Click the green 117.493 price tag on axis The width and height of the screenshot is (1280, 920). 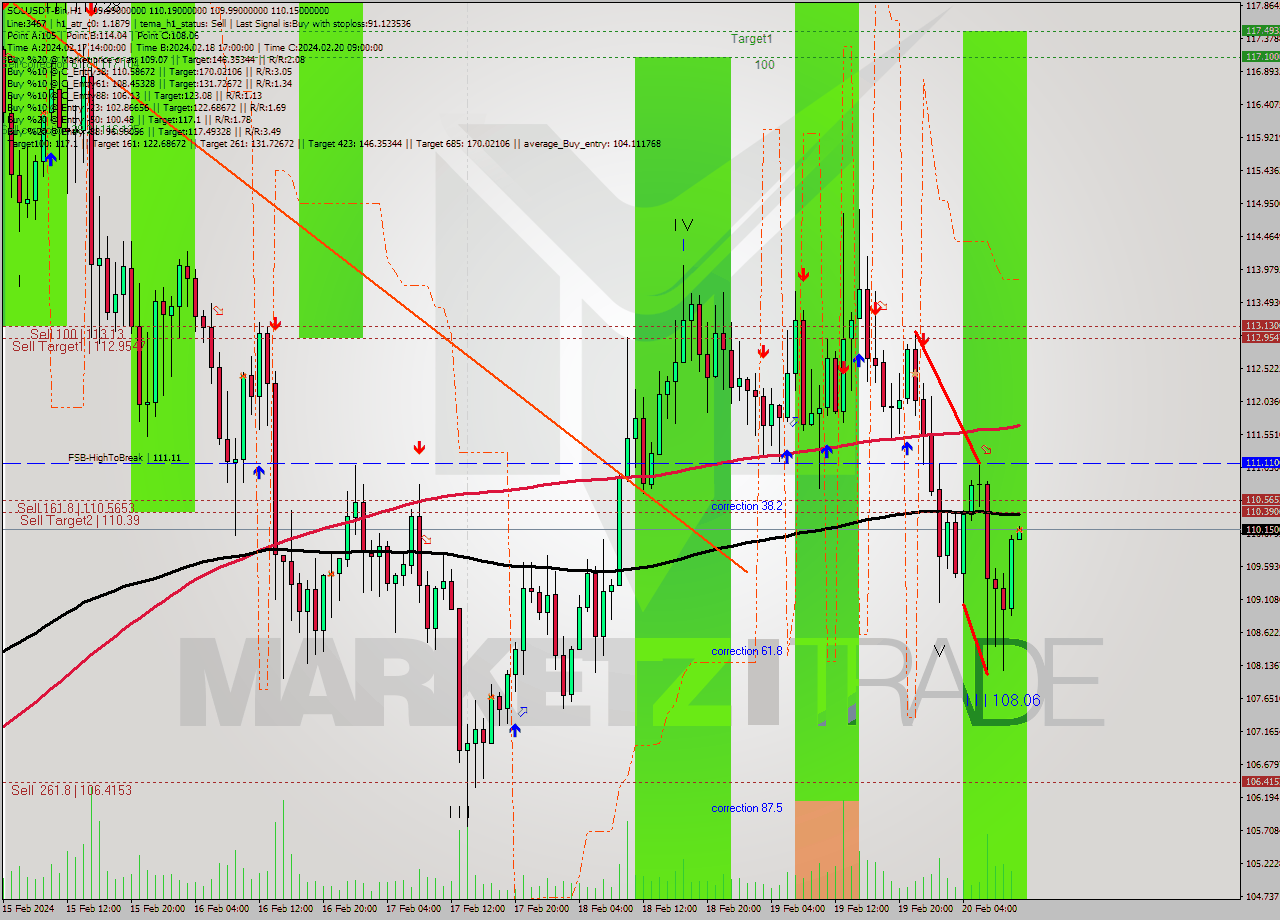(x=1260, y=31)
